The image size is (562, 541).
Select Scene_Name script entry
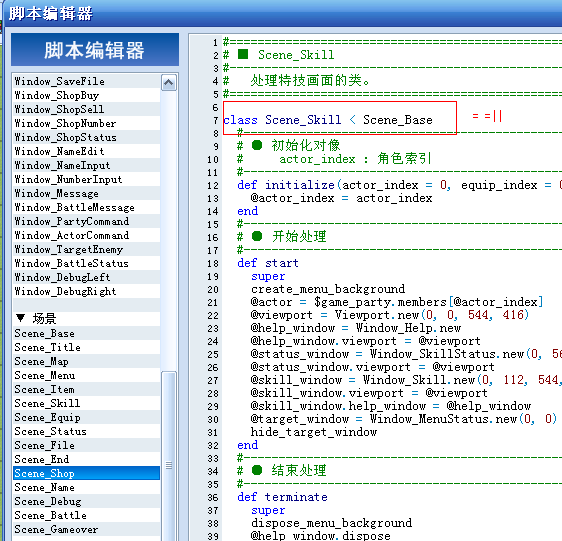tap(86, 487)
